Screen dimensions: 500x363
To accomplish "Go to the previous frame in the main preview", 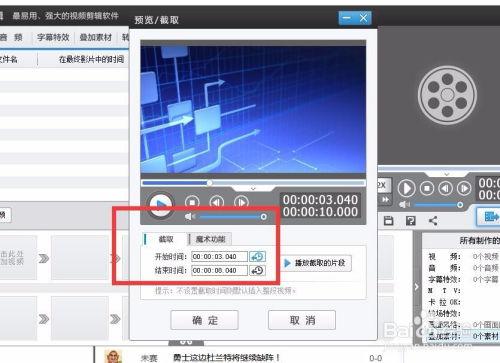I will 446,189.
